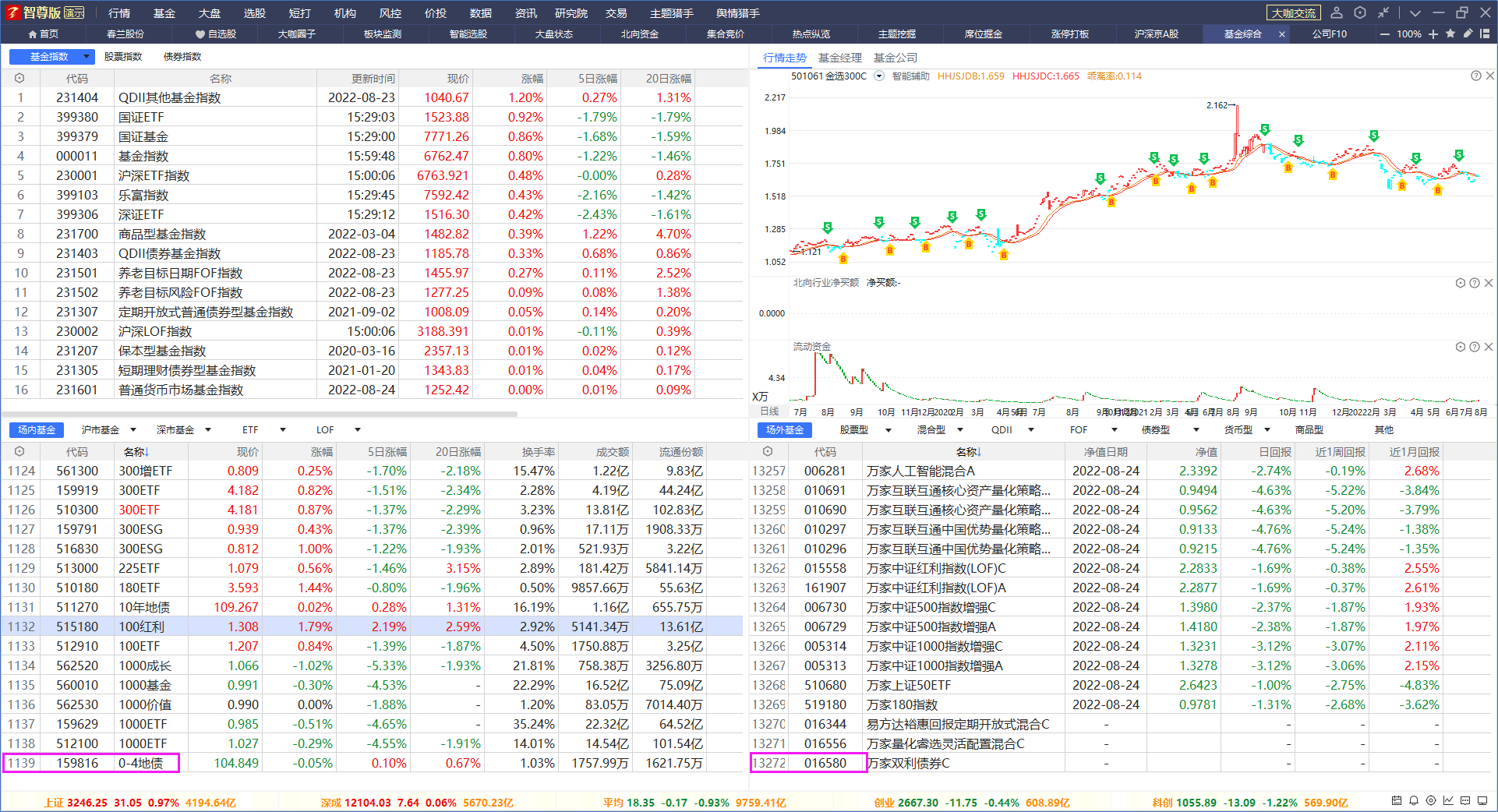Open the alert bell in status bar

point(1413,800)
